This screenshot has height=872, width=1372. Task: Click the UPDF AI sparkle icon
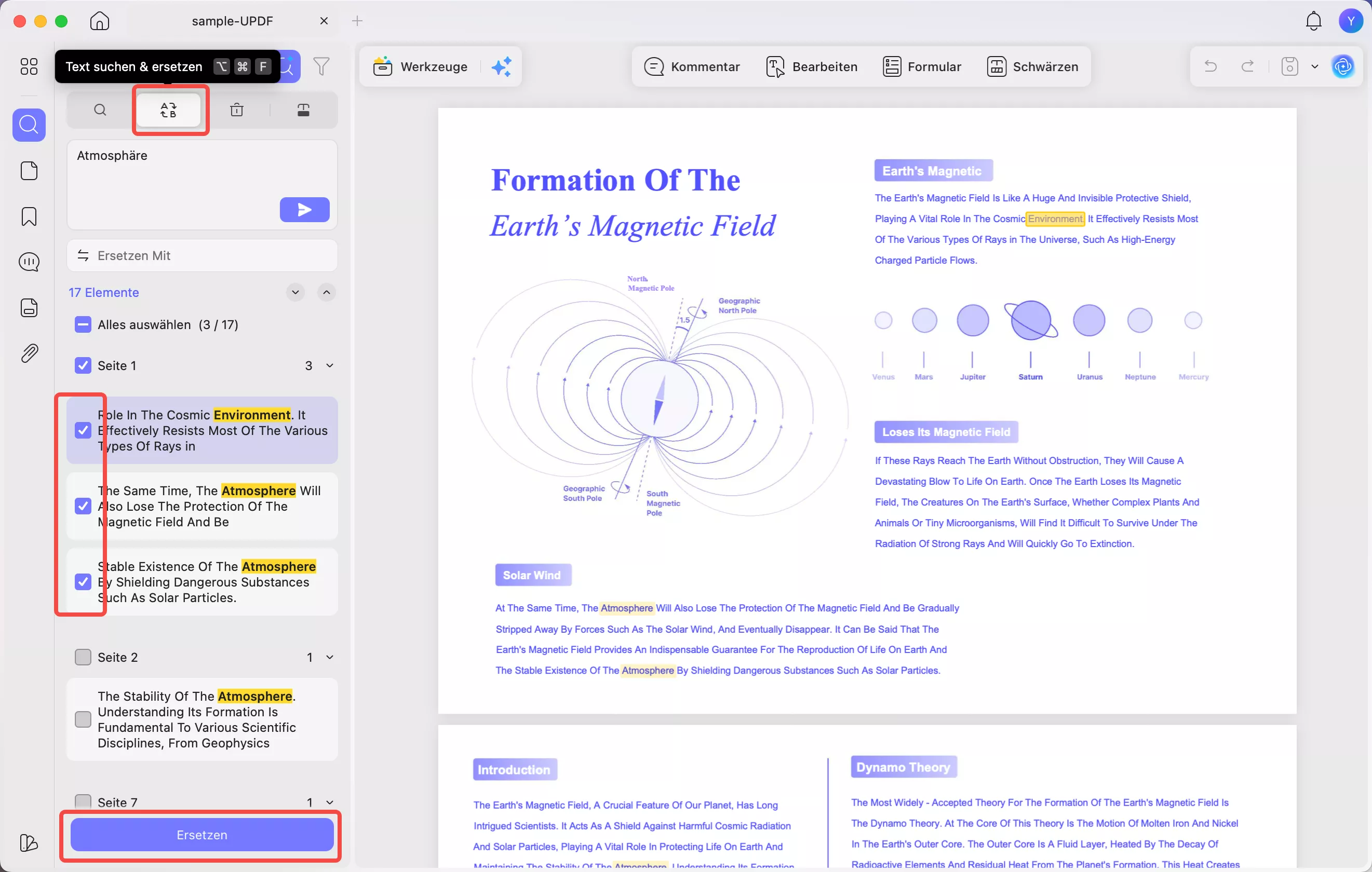coord(502,66)
